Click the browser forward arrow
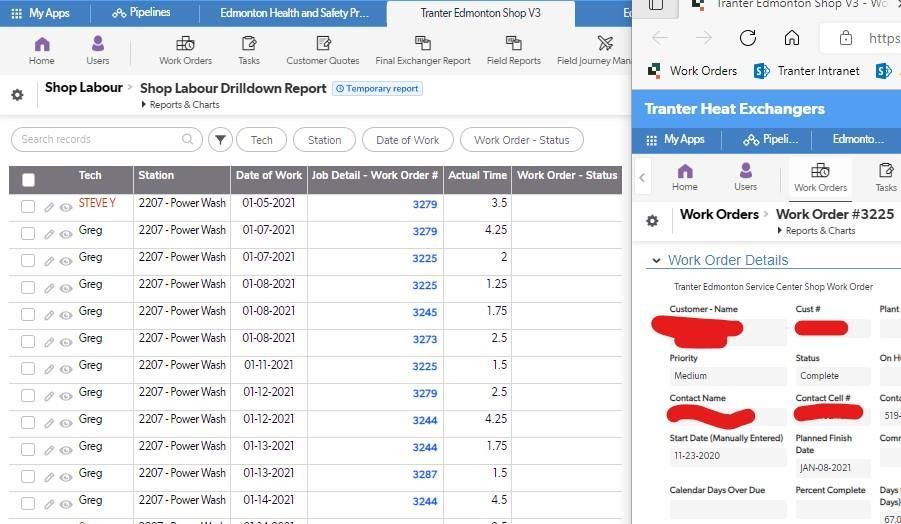This screenshot has width=901, height=524. click(703, 38)
